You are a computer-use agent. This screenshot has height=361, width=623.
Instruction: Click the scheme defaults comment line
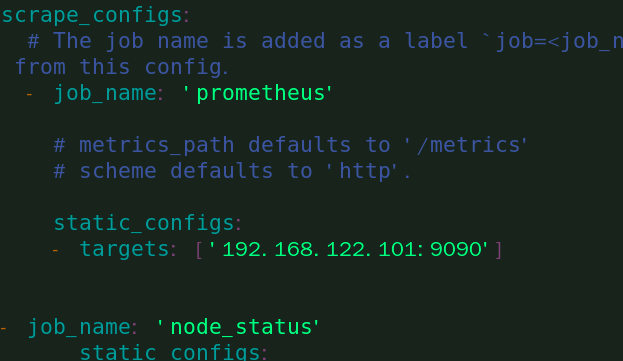tap(232, 171)
